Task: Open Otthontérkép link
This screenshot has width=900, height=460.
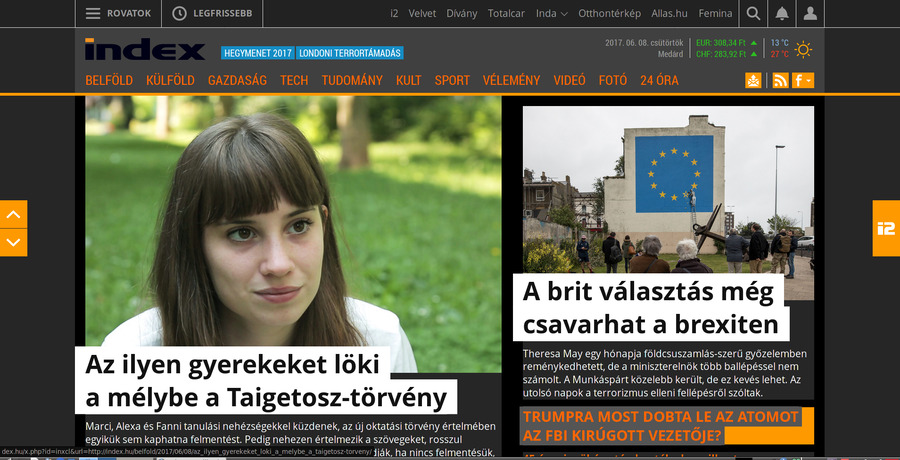Action: pyautogui.click(x=610, y=14)
